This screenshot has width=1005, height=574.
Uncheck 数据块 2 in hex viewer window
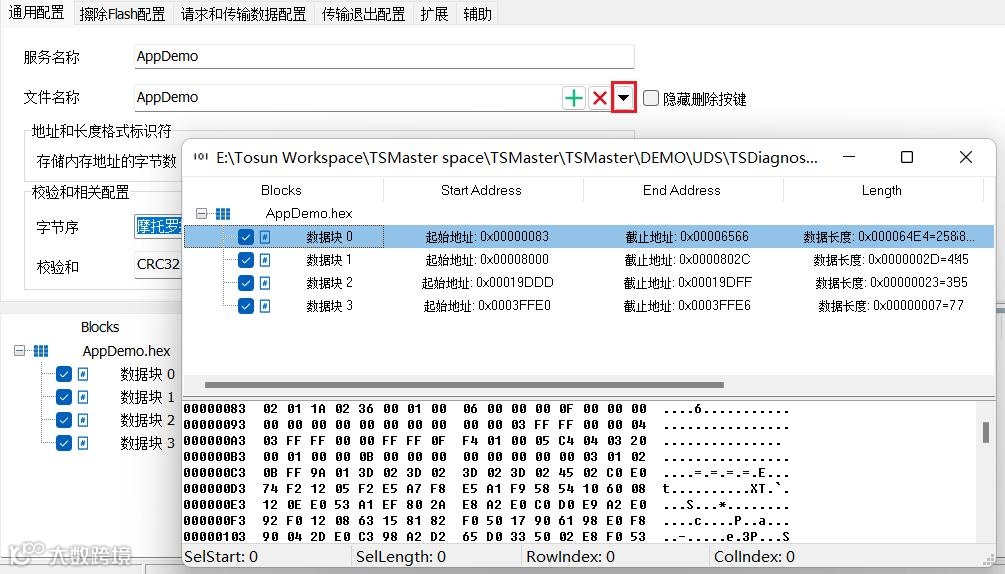[x=245, y=283]
